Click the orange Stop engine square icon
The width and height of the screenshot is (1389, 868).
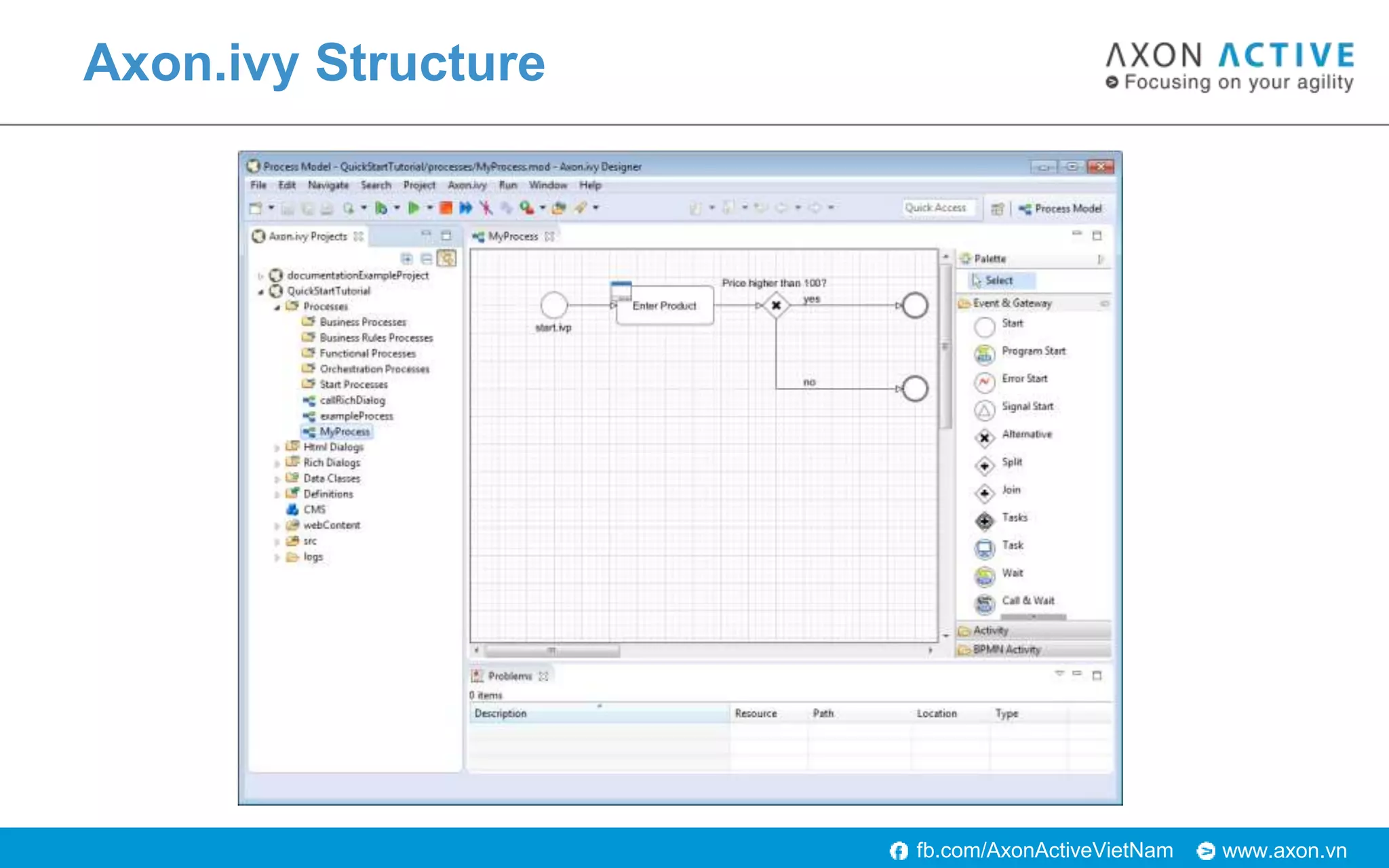(446, 208)
